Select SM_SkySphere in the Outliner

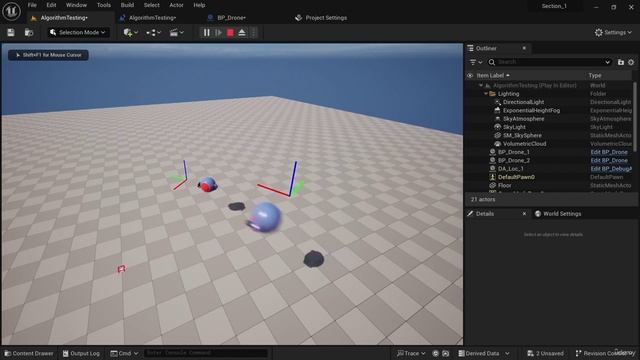tap(522, 136)
